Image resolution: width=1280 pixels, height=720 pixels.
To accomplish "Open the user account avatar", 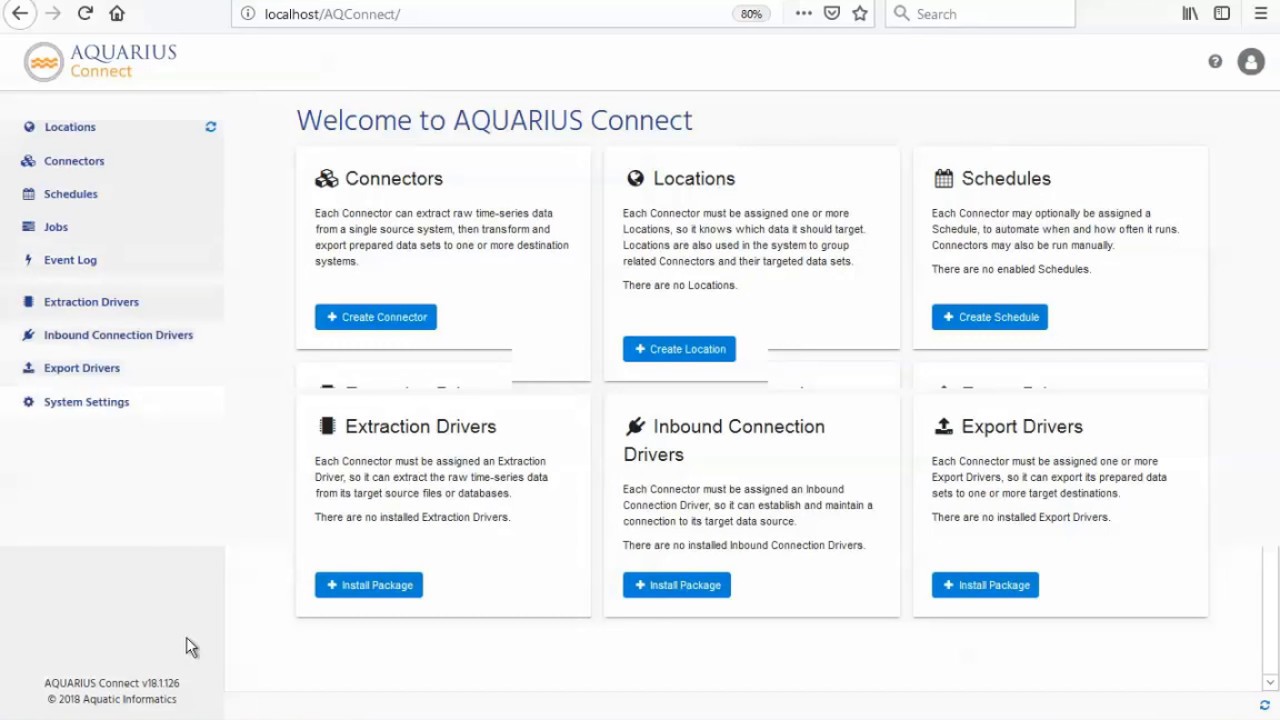I will click(1251, 62).
